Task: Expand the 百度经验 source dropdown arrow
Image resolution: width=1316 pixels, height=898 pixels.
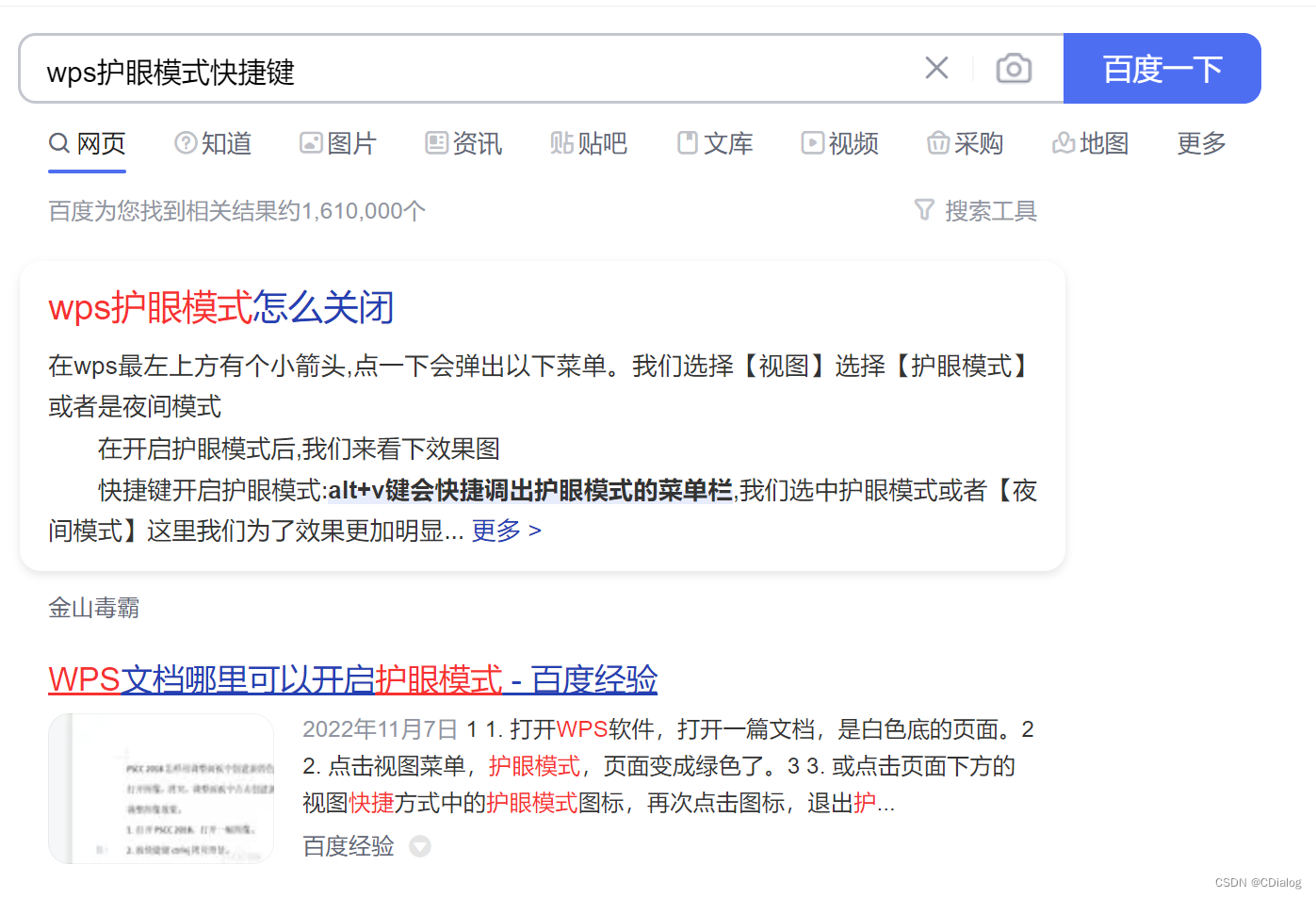Action: [x=419, y=846]
